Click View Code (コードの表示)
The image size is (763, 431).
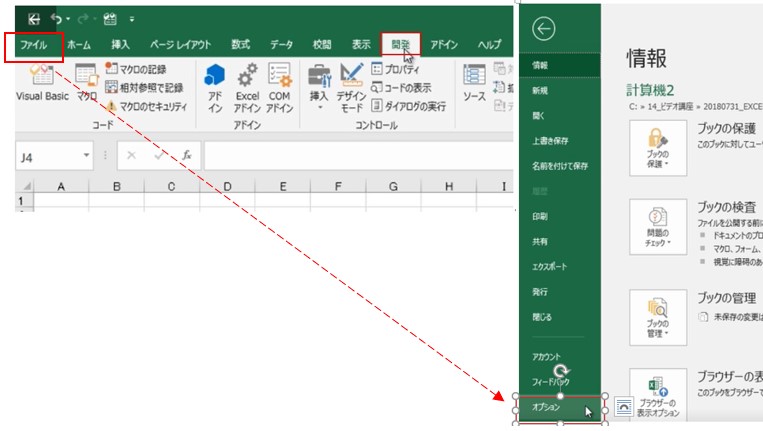click(x=401, y=88)
